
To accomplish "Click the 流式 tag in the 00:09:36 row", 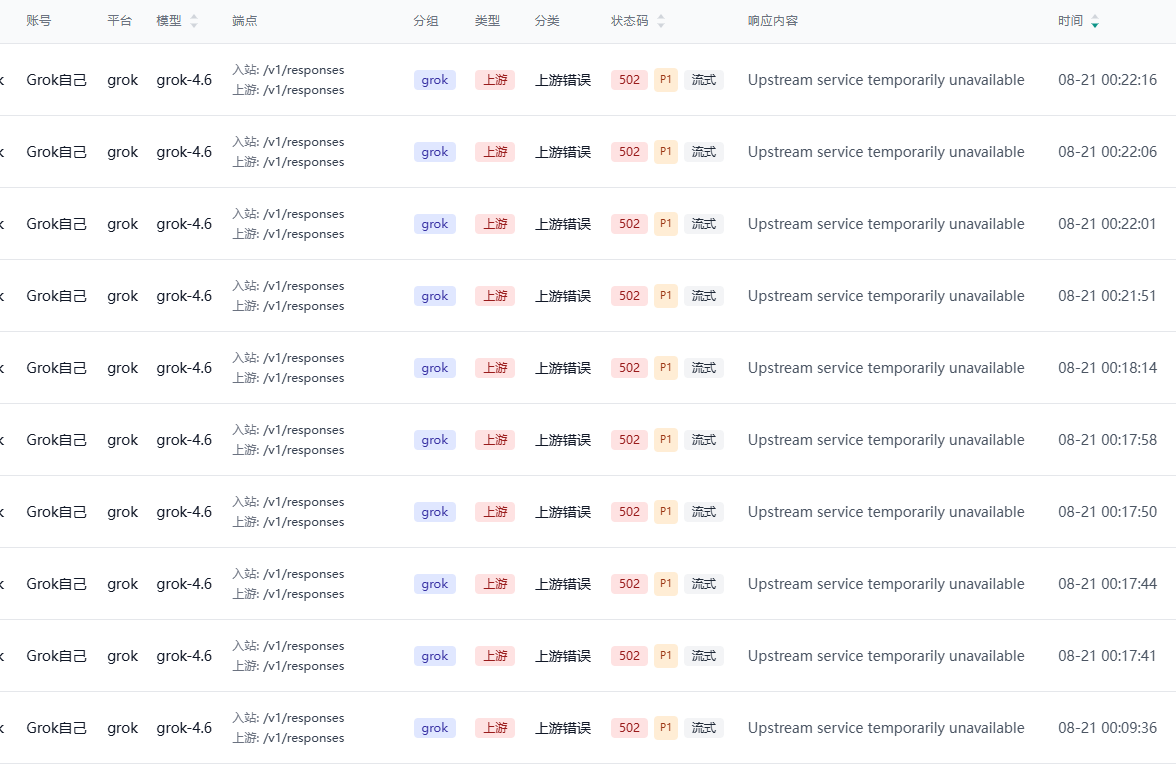I will (x=704, y=728).
